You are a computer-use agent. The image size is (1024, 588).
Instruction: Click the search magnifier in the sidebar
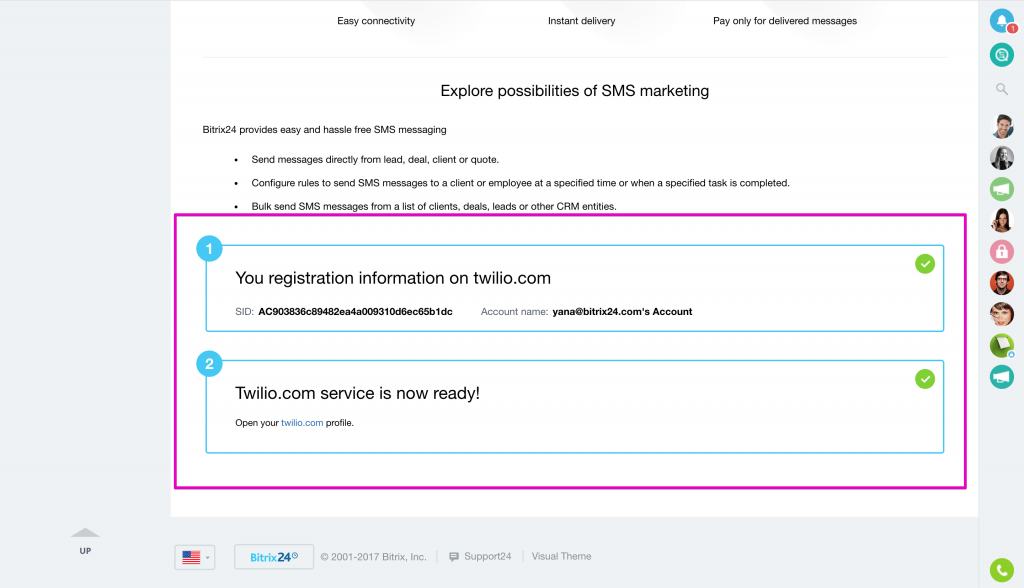click(1002, 89)
